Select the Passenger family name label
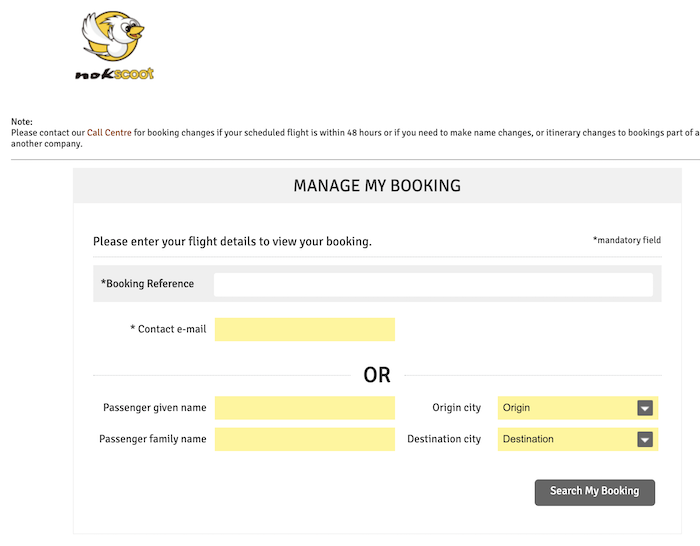The image size is (700, 546). coord(153,439)
